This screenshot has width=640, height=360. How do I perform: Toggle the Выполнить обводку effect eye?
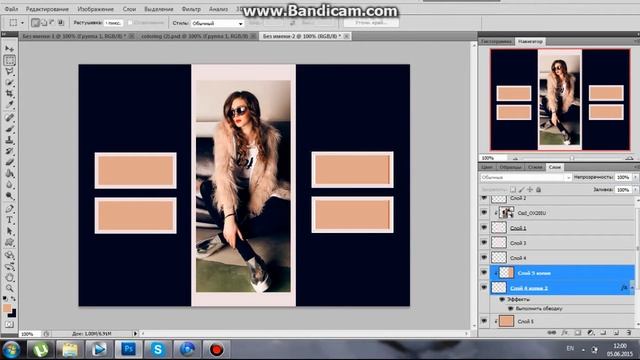510,309
